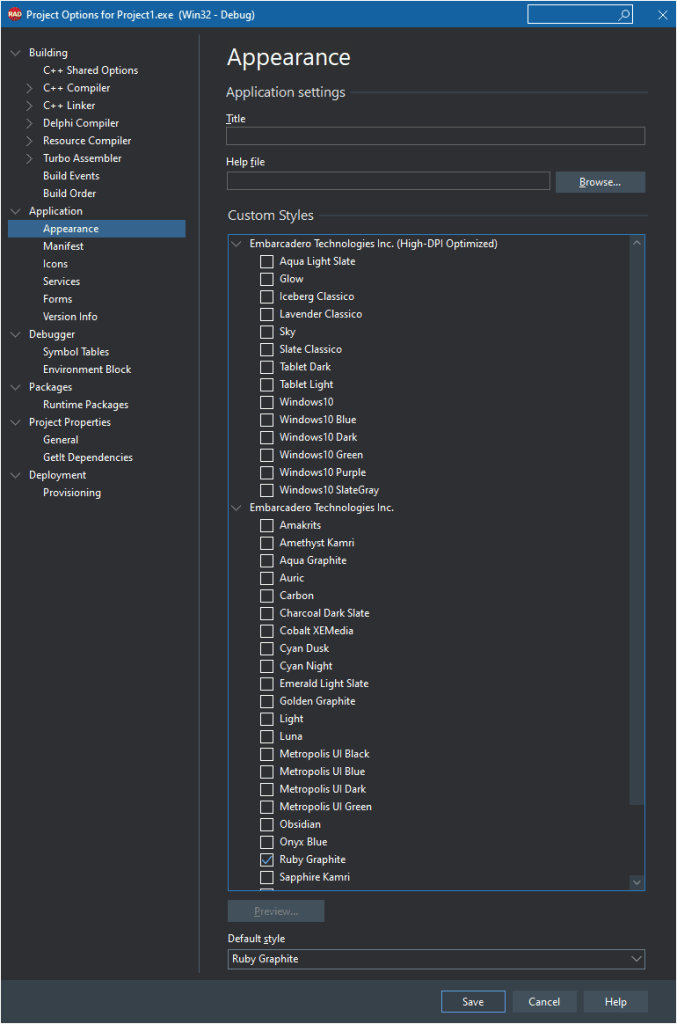Click the Browse button

click(x=600, y=182)
